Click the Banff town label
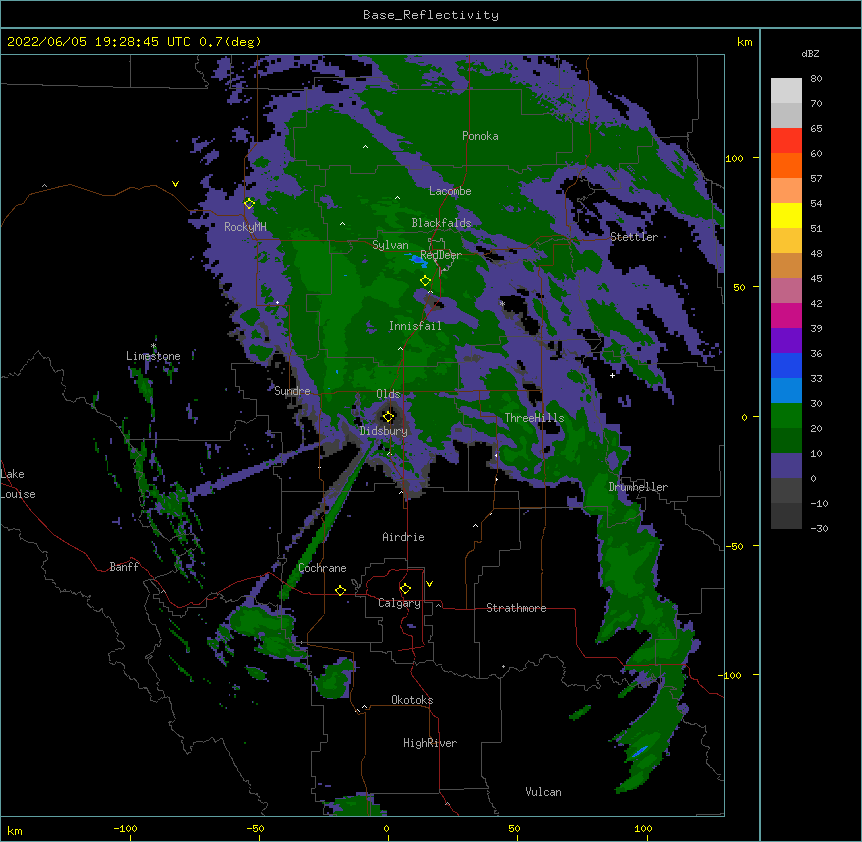The image size is (862, 842). click(124, 567)
